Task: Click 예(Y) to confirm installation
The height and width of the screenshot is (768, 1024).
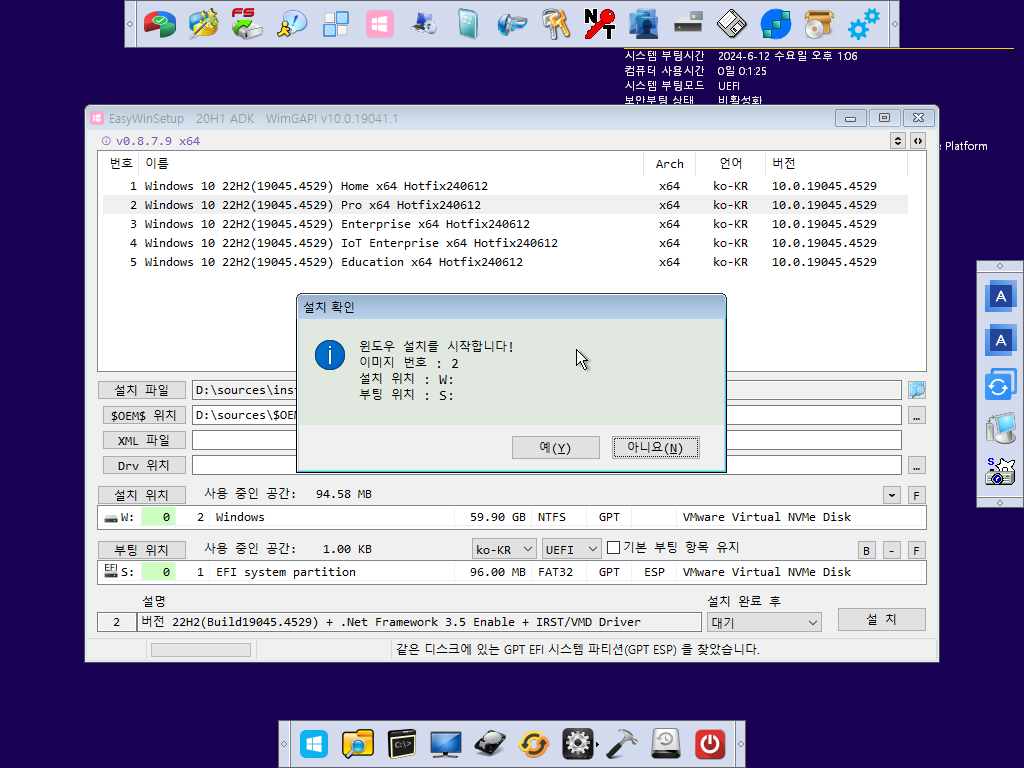Action: 555,447
